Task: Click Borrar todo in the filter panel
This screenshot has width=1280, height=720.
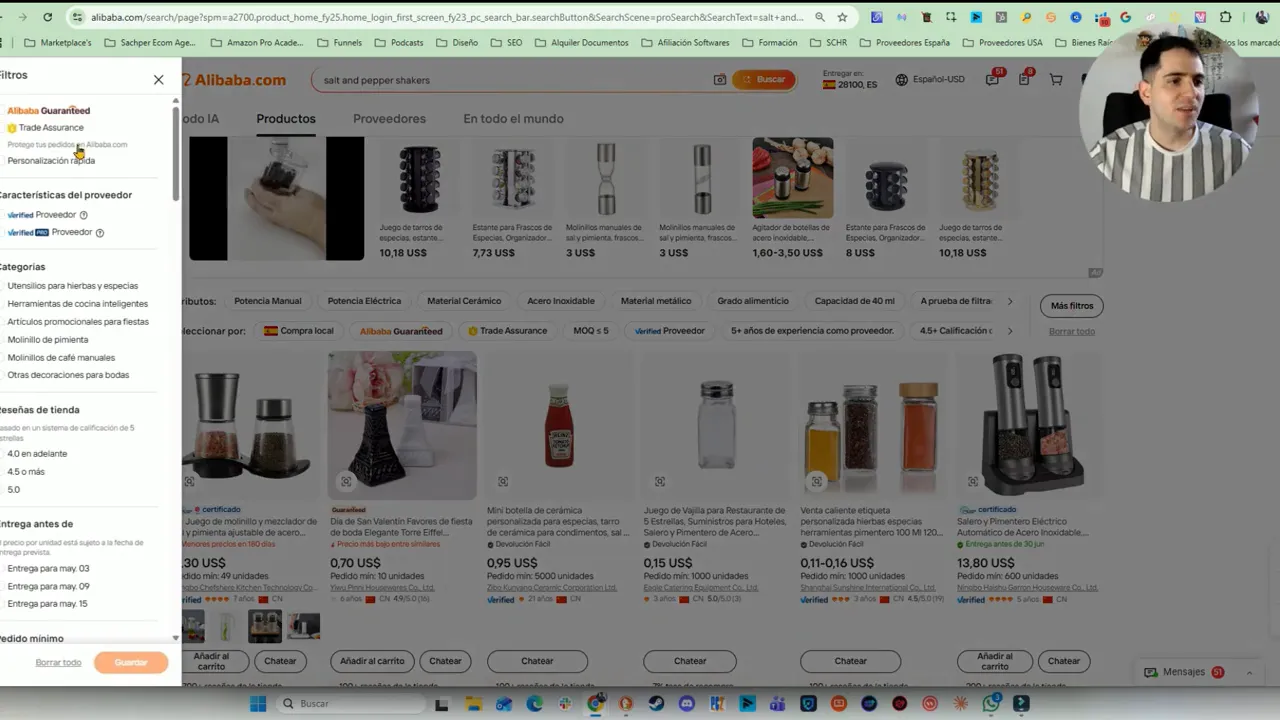Action: (58, 663)
